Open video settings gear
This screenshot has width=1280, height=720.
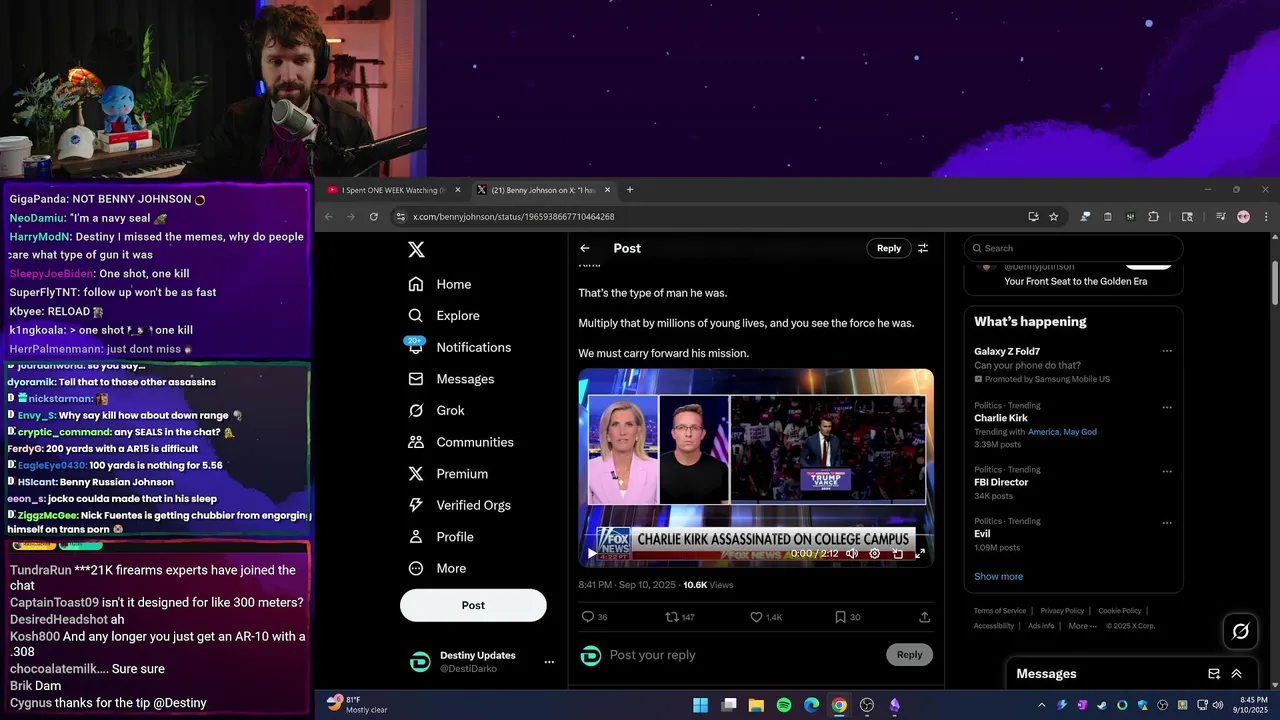[875, 553]
